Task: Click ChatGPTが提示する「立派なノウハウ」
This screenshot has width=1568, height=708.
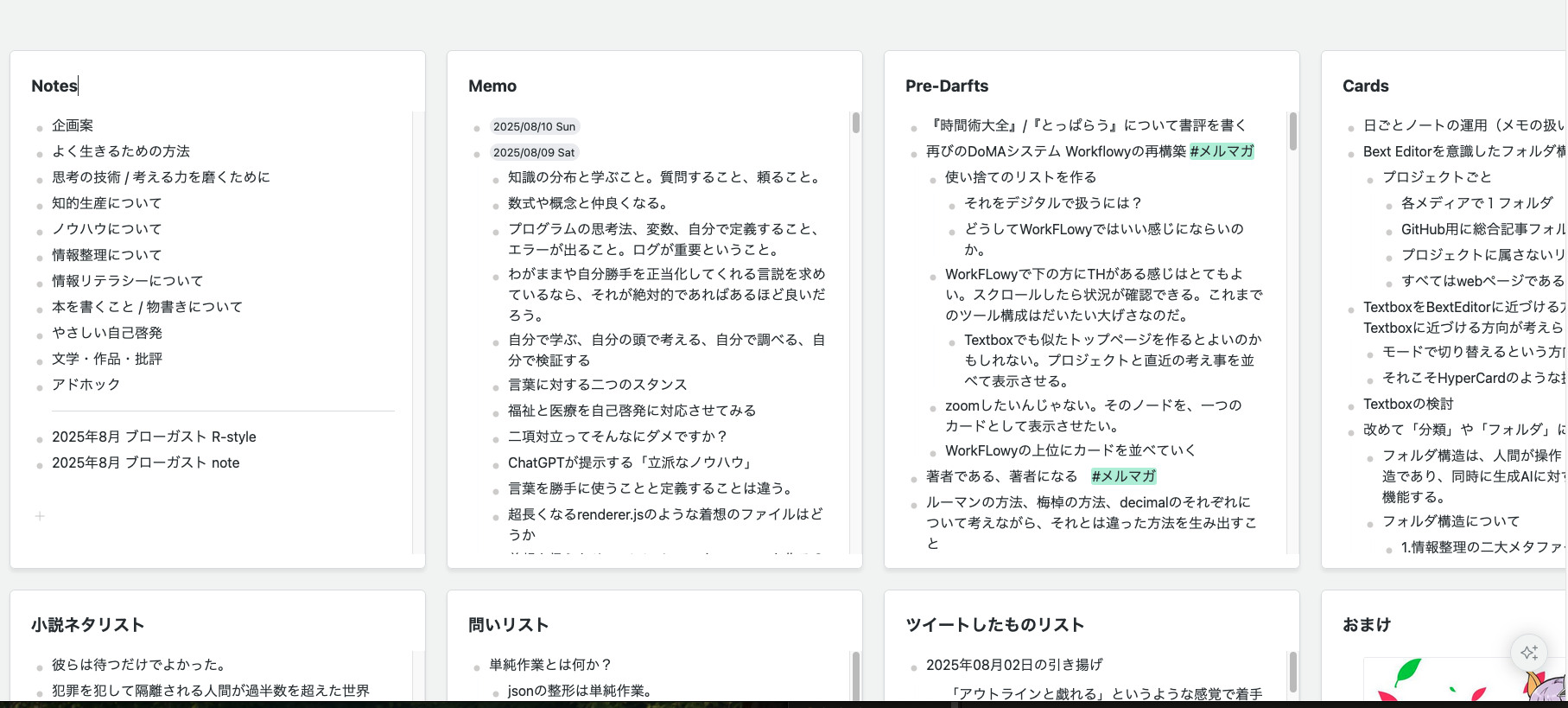Action: (632, 462)
